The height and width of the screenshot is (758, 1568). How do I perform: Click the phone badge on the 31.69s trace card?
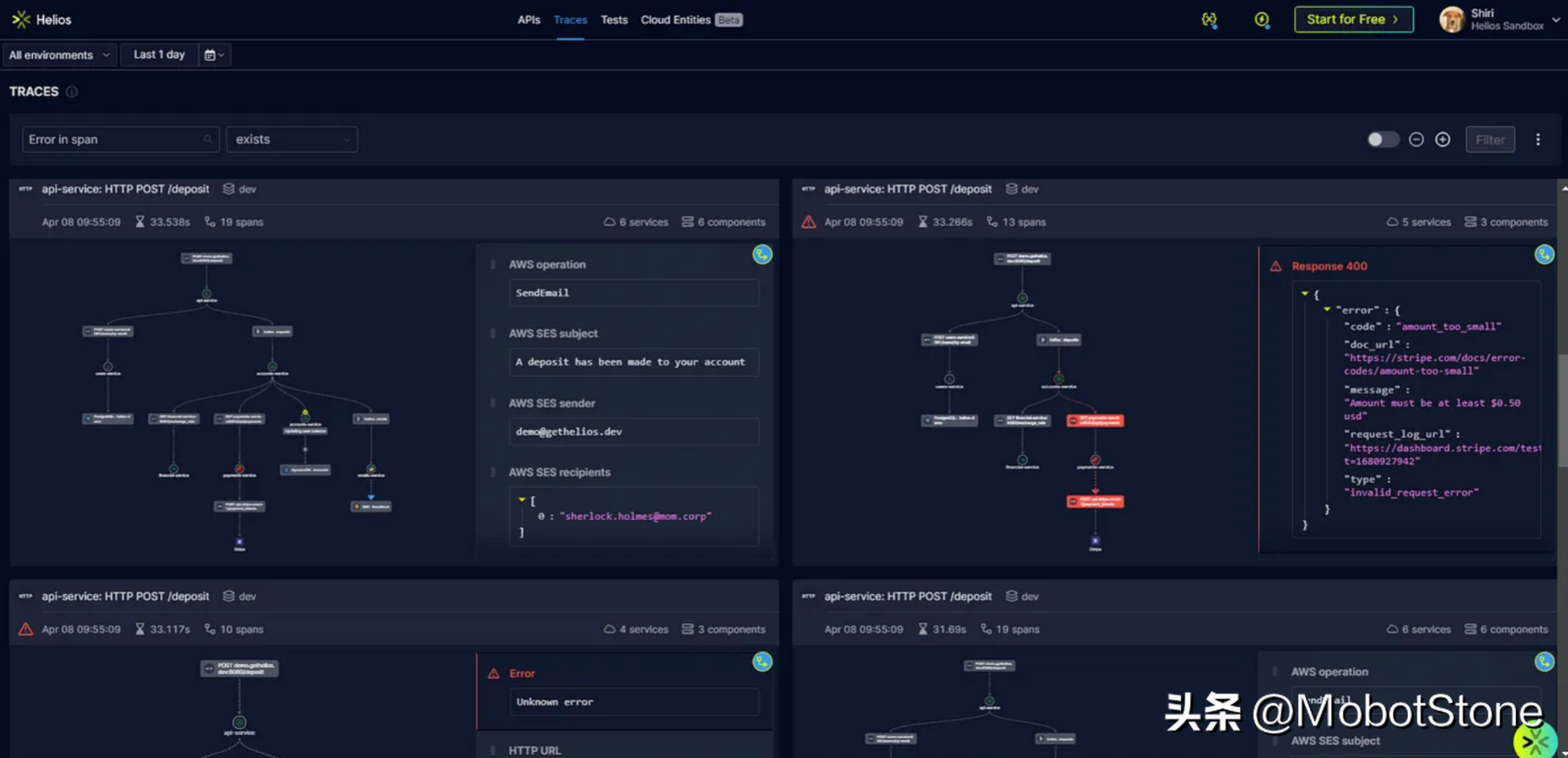1544,662
